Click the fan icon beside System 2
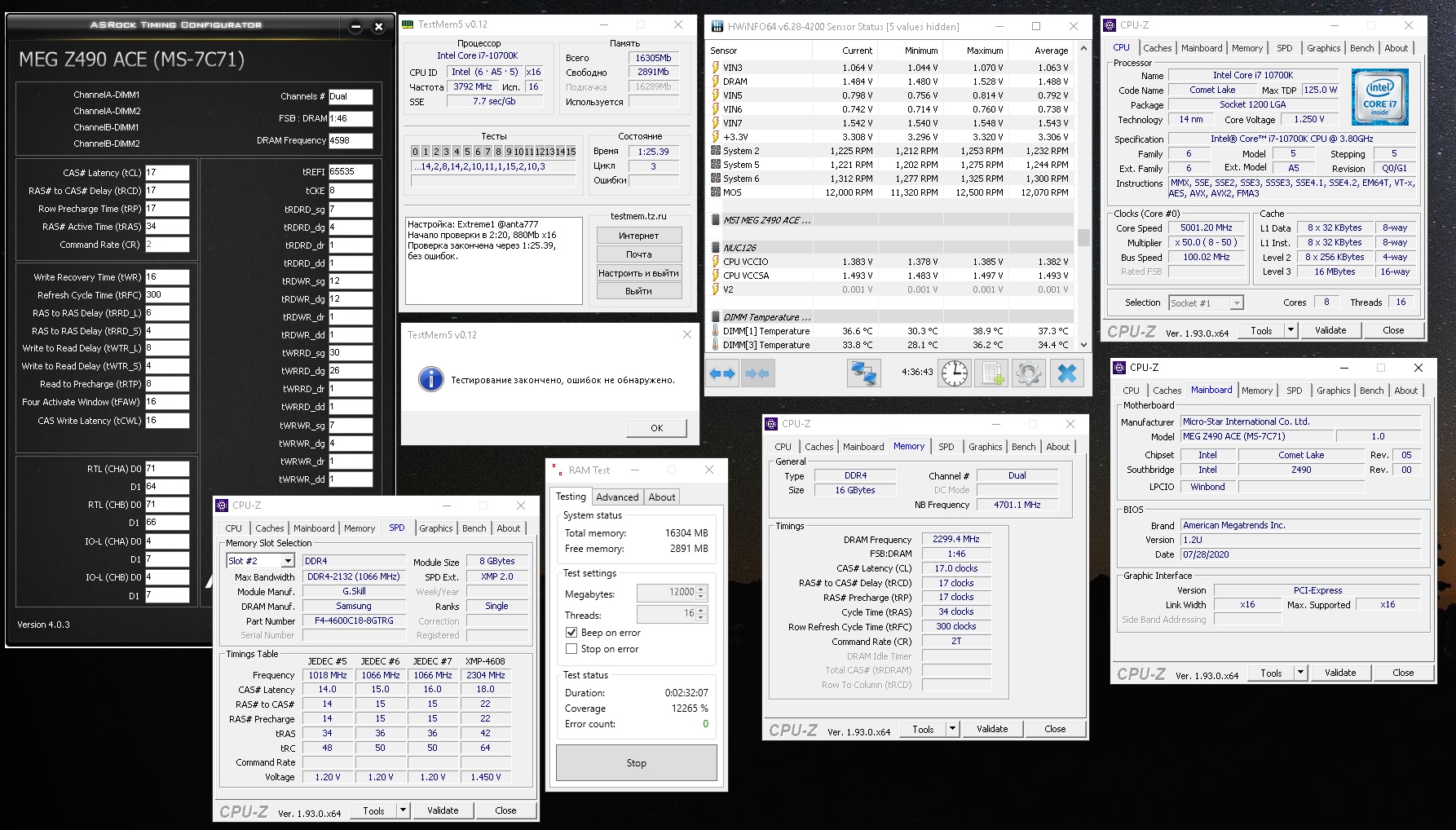This screenshot has height=830, width=1456. coord(716,151)
